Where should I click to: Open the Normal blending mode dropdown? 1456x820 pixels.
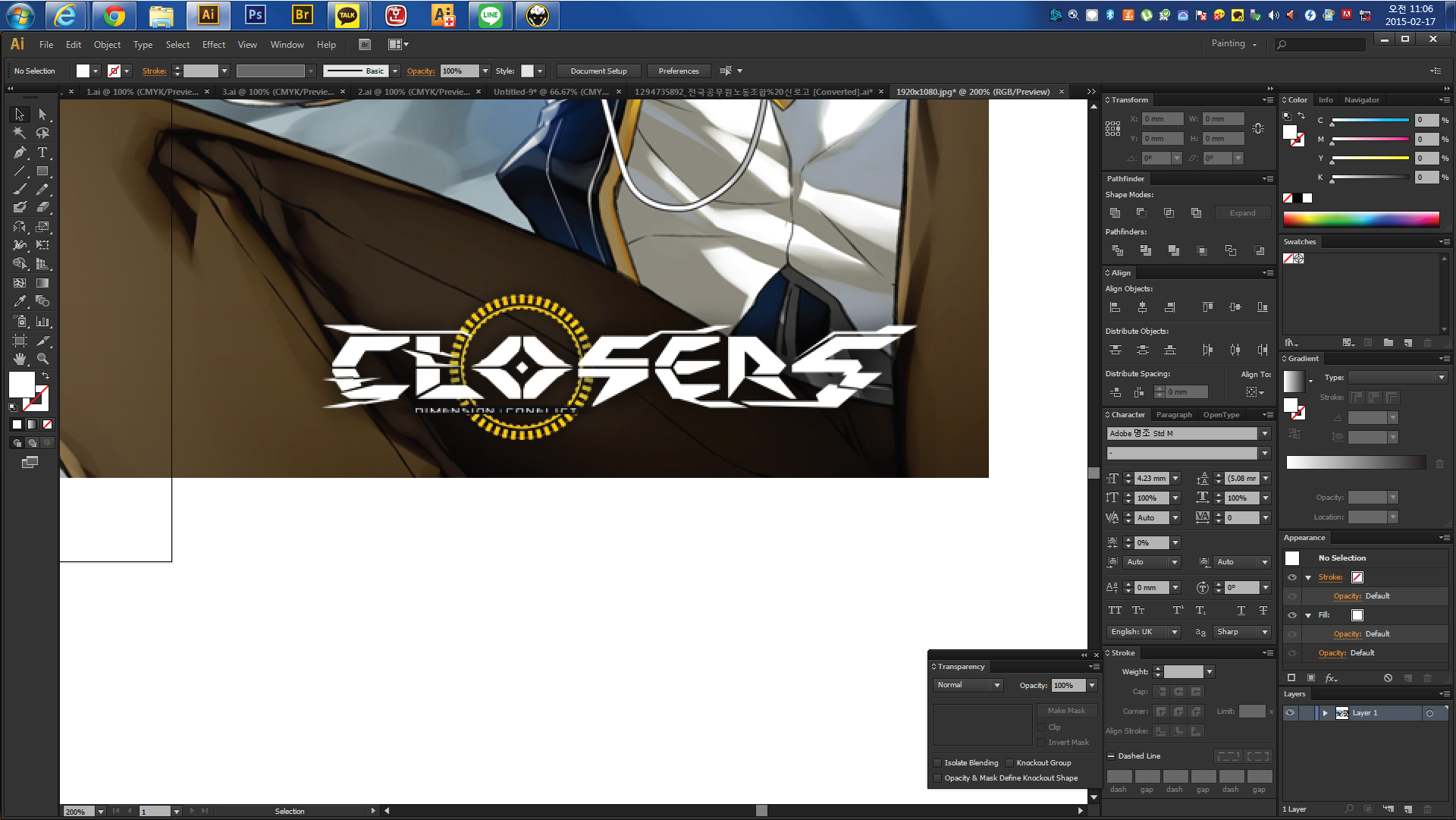coord(968,685)
